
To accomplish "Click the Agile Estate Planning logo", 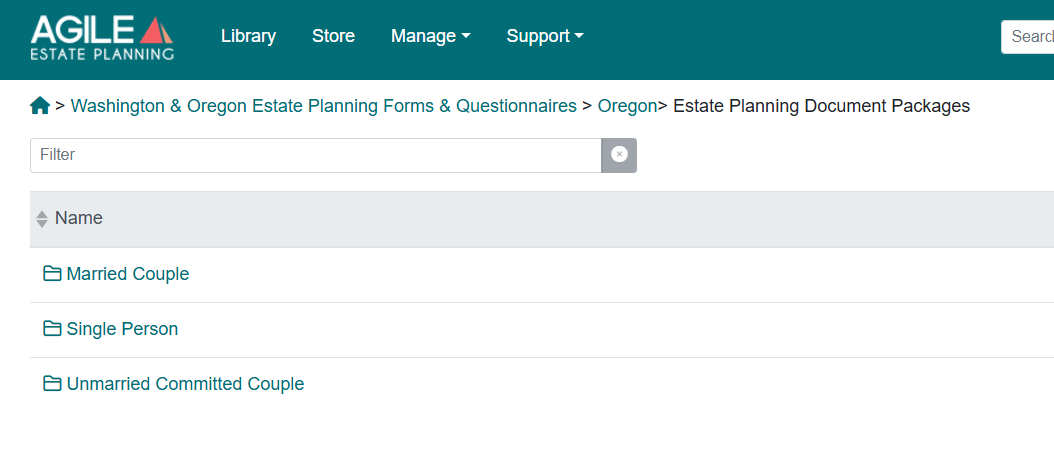I will pos(102,38).
